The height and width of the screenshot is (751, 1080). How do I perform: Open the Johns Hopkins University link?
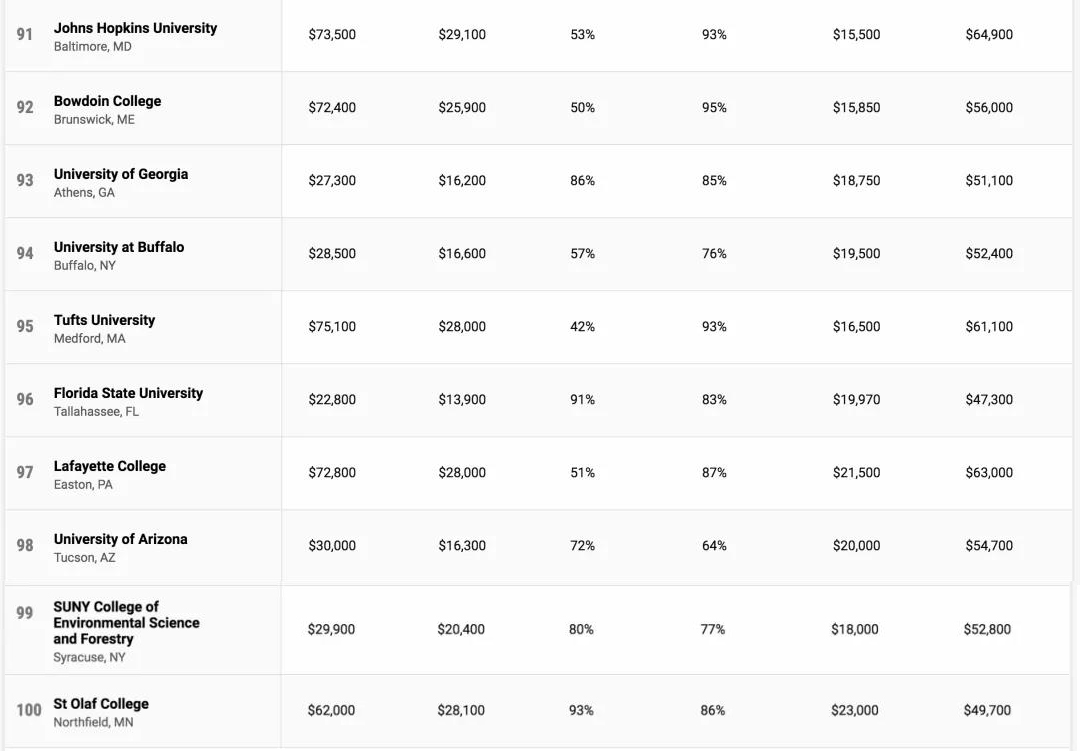pyautogui.click(x=135, y=28)
